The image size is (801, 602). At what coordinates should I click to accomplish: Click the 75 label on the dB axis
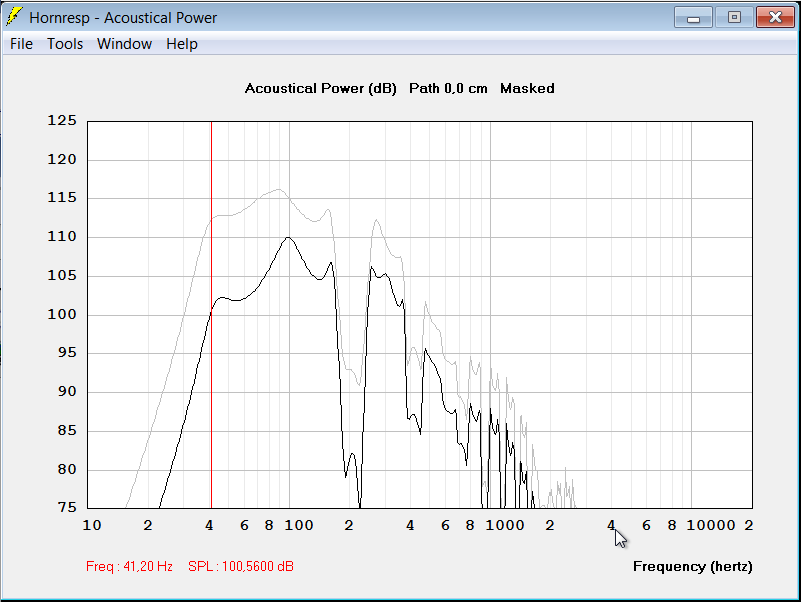[x=67, y=507]
